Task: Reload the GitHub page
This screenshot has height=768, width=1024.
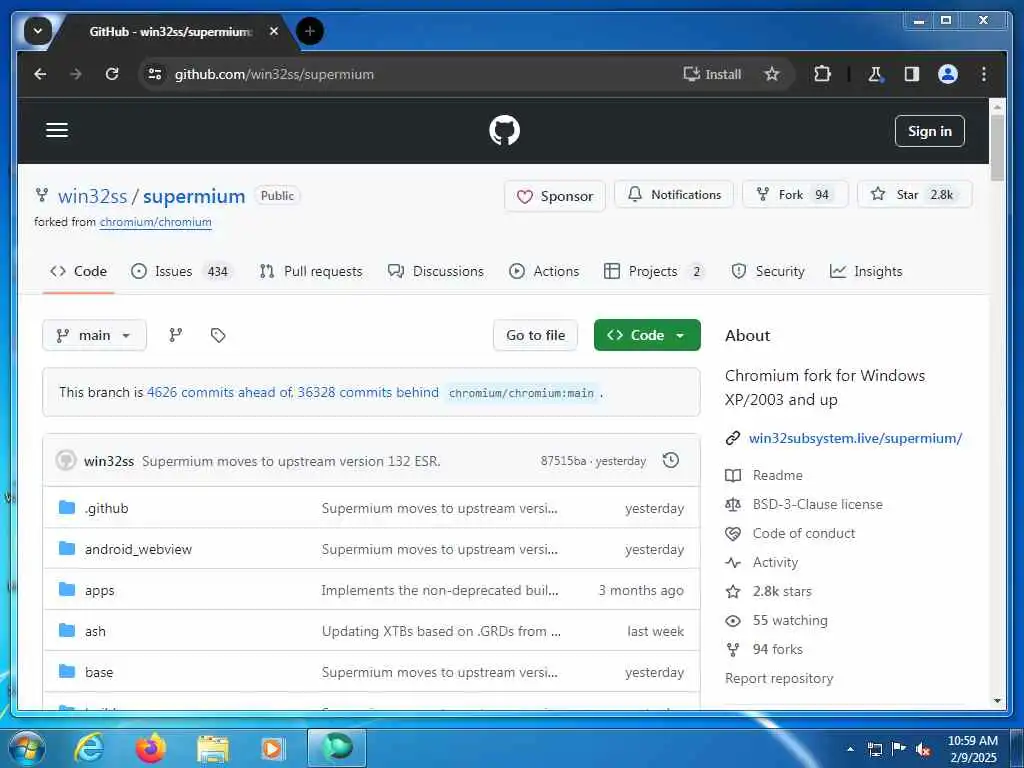Action: click(112, 74)
